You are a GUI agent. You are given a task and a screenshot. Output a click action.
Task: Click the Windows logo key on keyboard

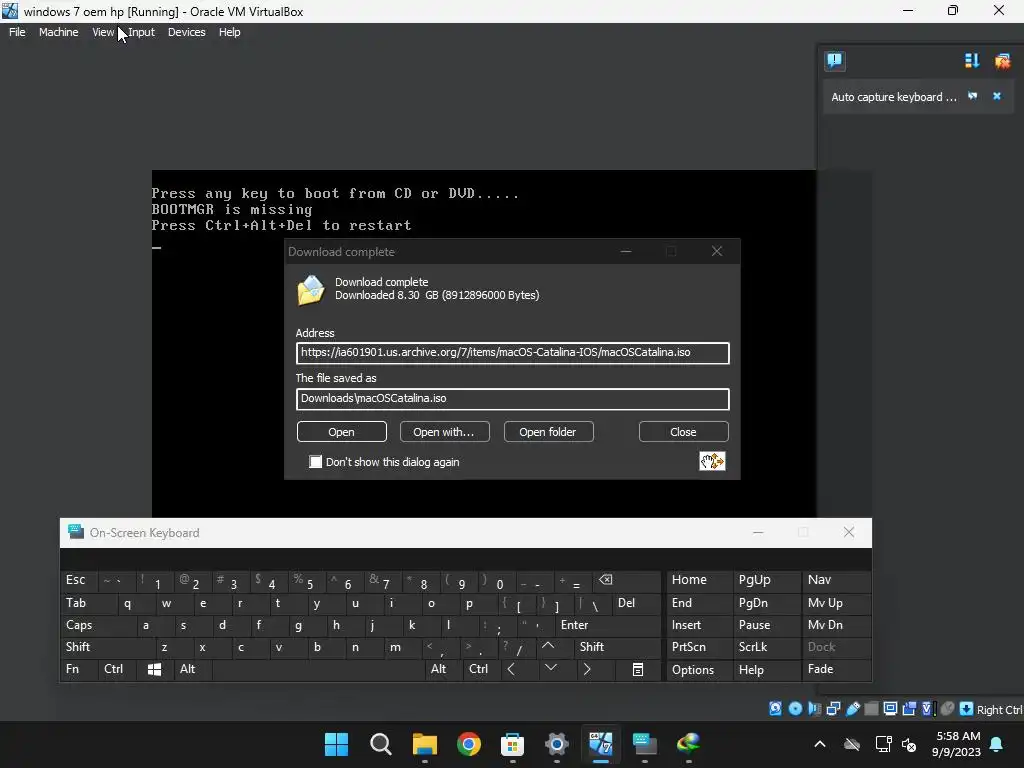click(154, 669)
